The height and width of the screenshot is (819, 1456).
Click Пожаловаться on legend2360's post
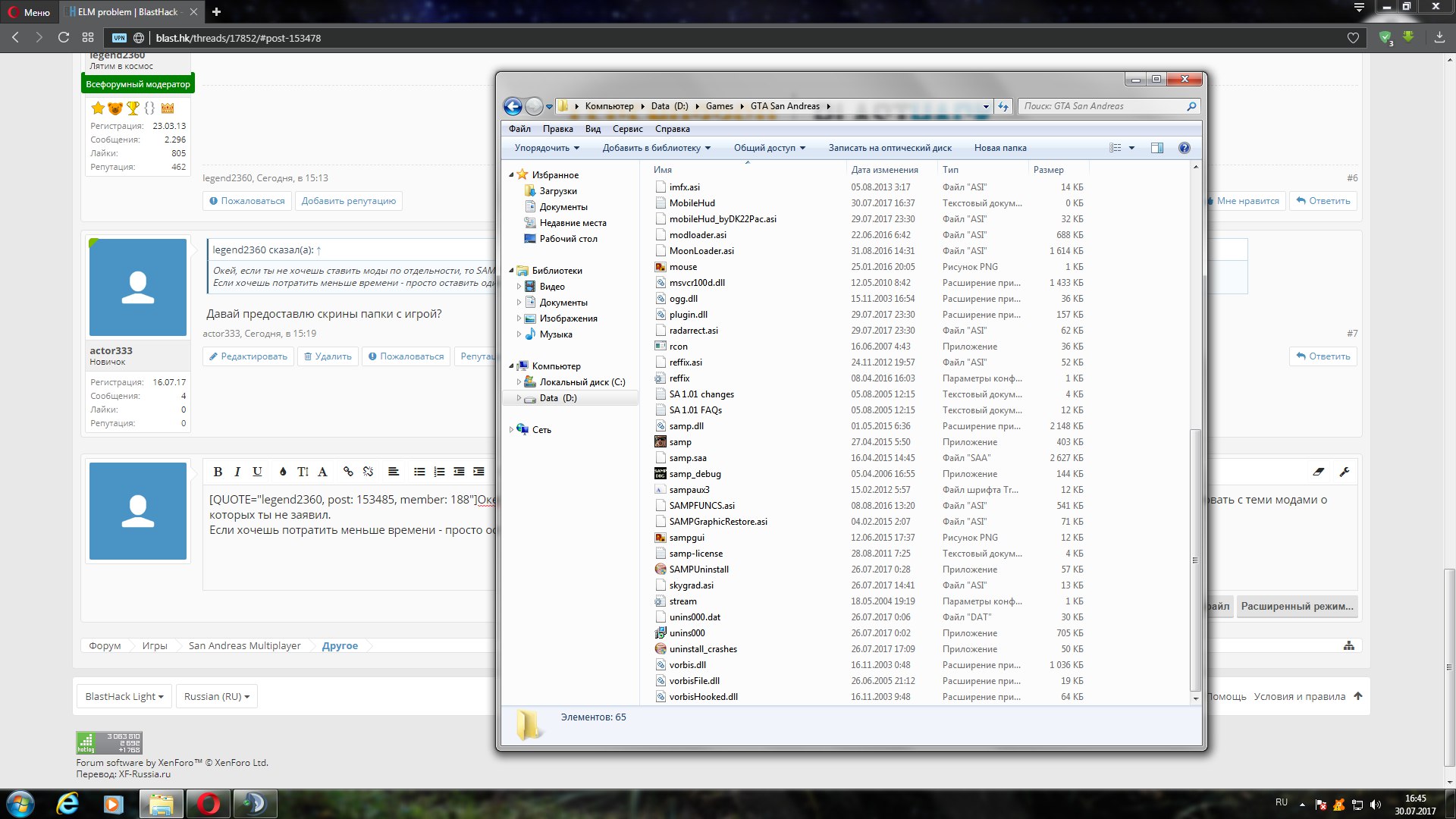[x=247, y=201]
